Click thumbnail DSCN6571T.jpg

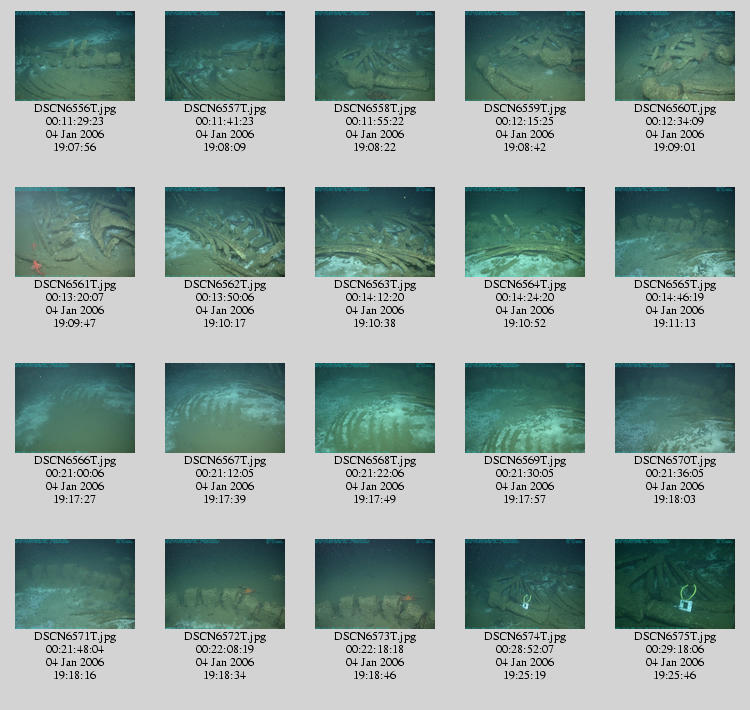(75, 584)
